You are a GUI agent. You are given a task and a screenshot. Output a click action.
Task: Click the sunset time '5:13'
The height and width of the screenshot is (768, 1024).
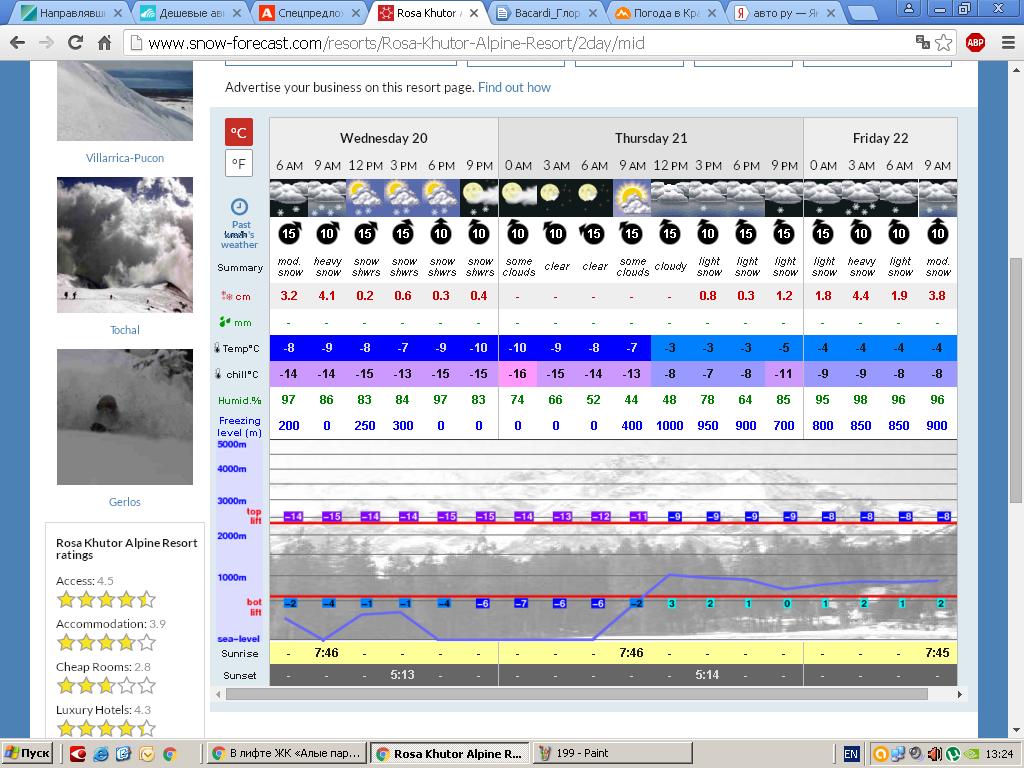[x=402, y=675]
